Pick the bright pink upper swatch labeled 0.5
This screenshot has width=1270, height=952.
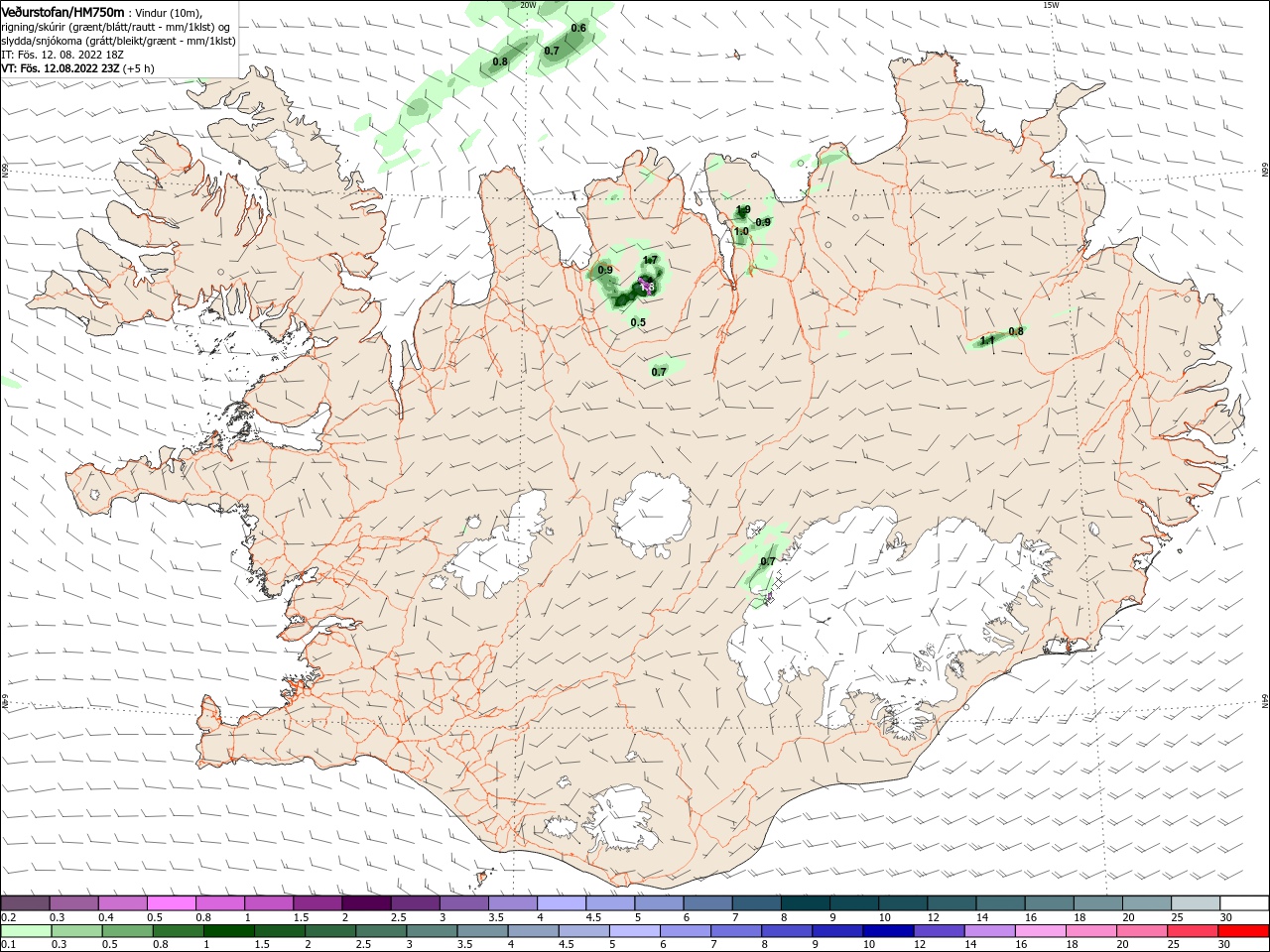[x=171, y=903]
